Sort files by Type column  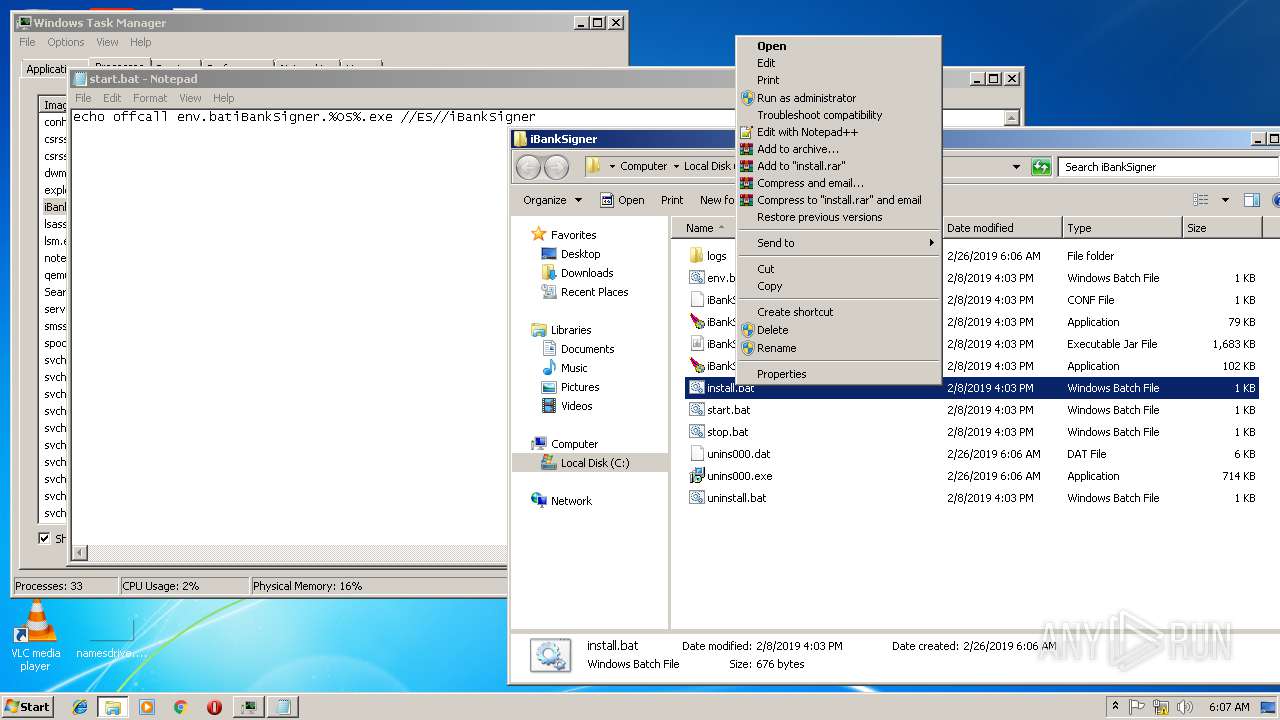(1121, 228)
